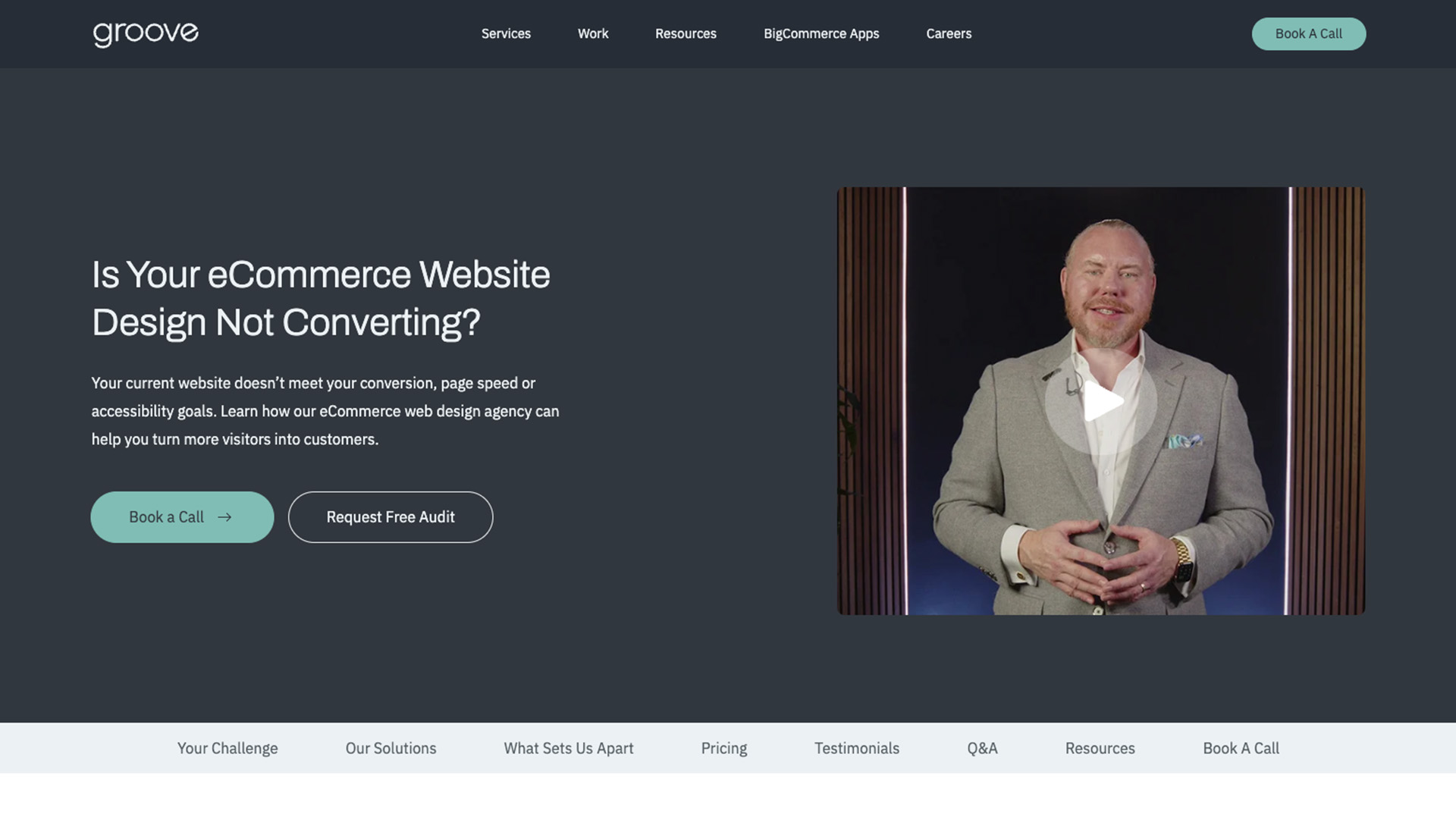The width and height of the screenshot is (1456, 819).
Task: Go to the Pricing section
Action: pos(723,748)
